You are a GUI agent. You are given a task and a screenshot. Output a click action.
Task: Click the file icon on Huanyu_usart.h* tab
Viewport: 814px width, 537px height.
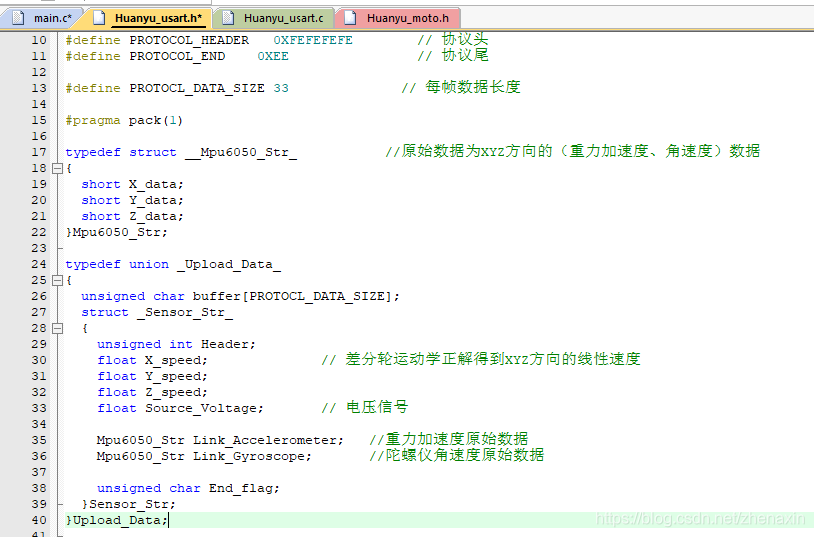[x=99, y=18]
